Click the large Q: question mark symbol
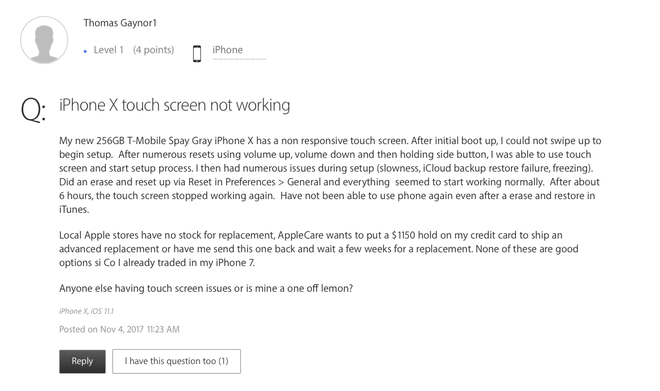Viewport: 660px width, 391px height. click(33, 109)
